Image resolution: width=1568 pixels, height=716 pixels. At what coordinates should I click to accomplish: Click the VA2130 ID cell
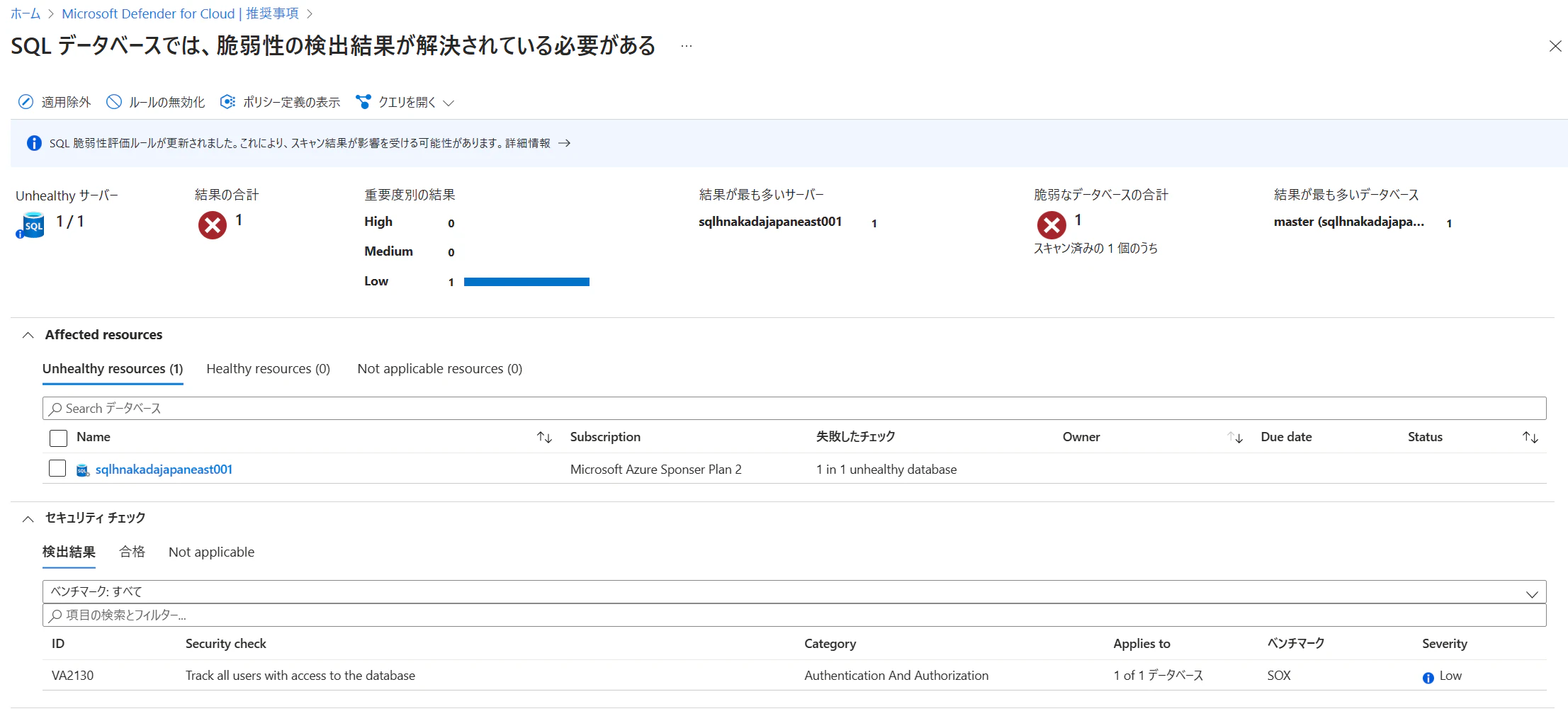click(72, 676)
